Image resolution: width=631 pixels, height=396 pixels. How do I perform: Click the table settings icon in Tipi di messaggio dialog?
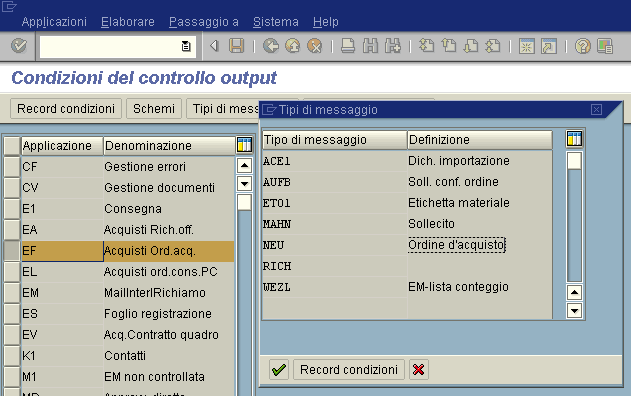574,139
